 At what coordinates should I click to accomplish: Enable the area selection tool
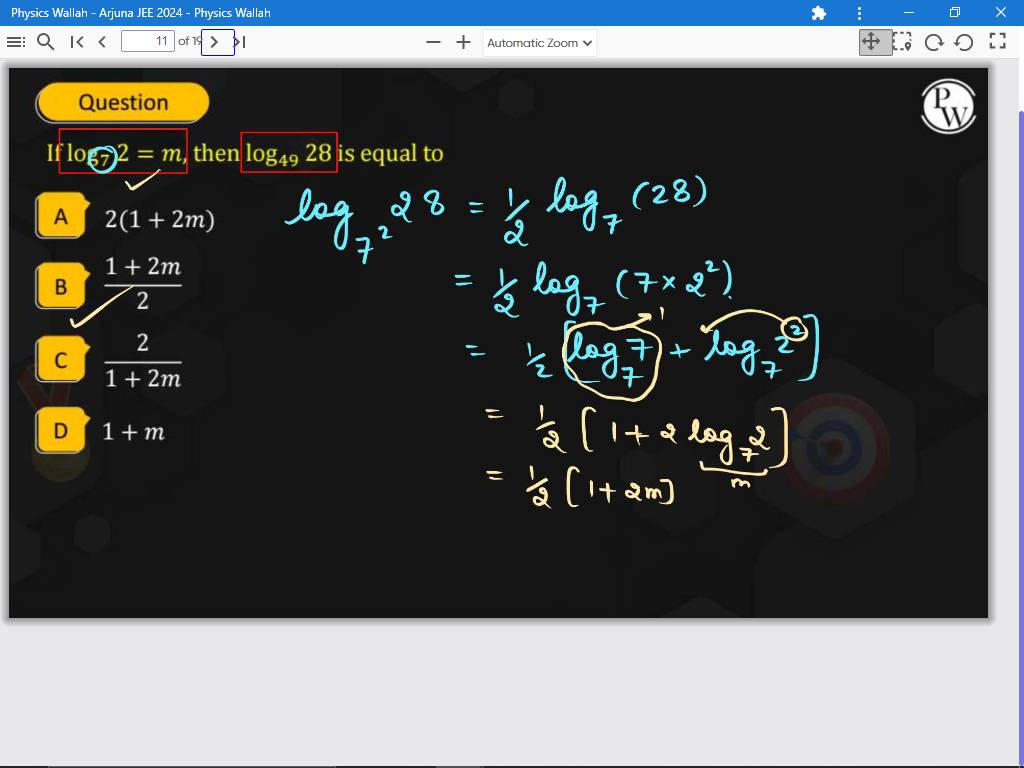[x=902, y=42]
